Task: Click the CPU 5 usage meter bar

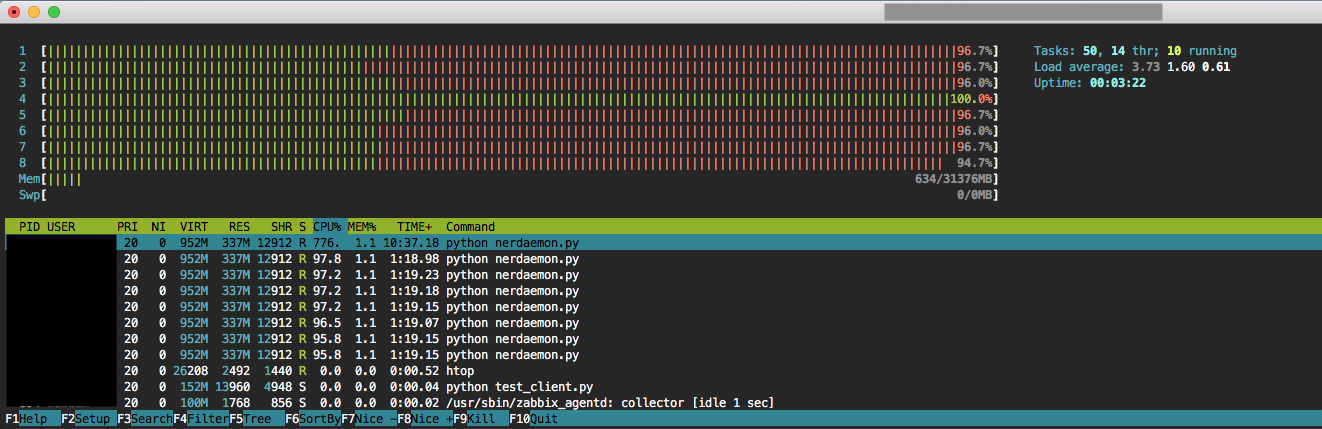Action: coord(520,115)
